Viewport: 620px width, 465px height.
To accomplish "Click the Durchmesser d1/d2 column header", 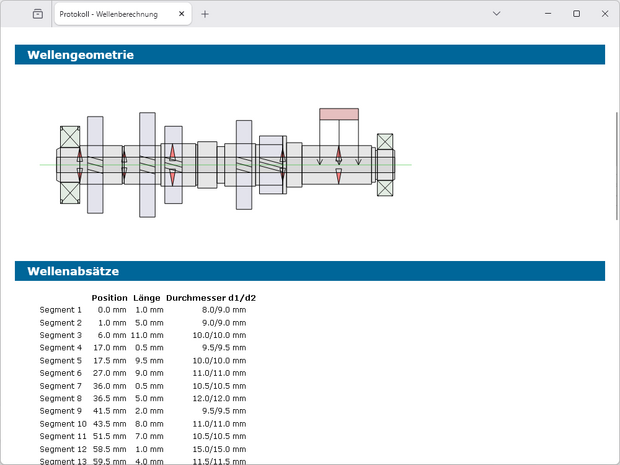I will [211, 298].
